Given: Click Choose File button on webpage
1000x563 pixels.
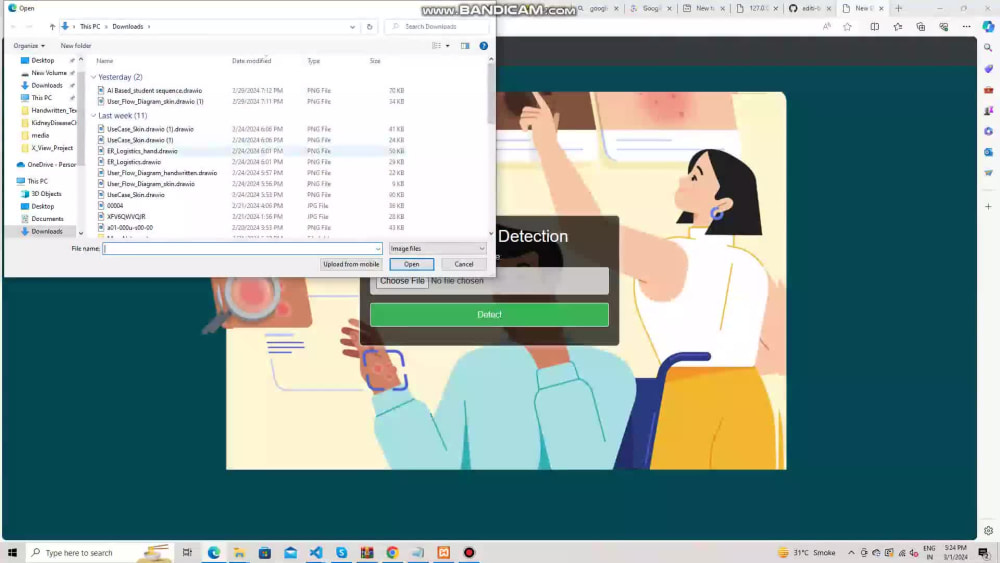Looking at the screenshot, I should point(402,281).
